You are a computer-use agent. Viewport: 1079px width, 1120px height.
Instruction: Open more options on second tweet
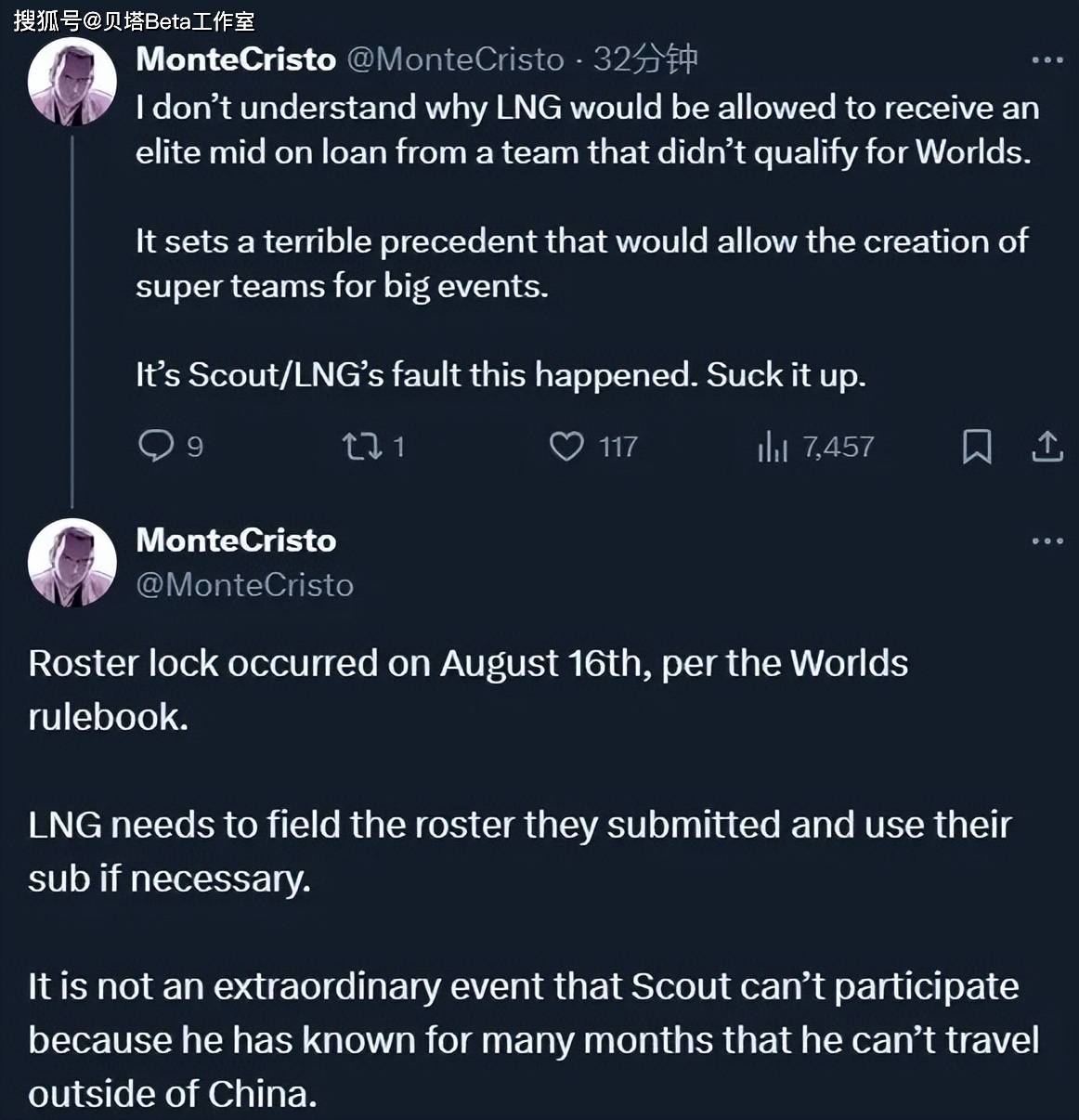tap(1047, 540)
